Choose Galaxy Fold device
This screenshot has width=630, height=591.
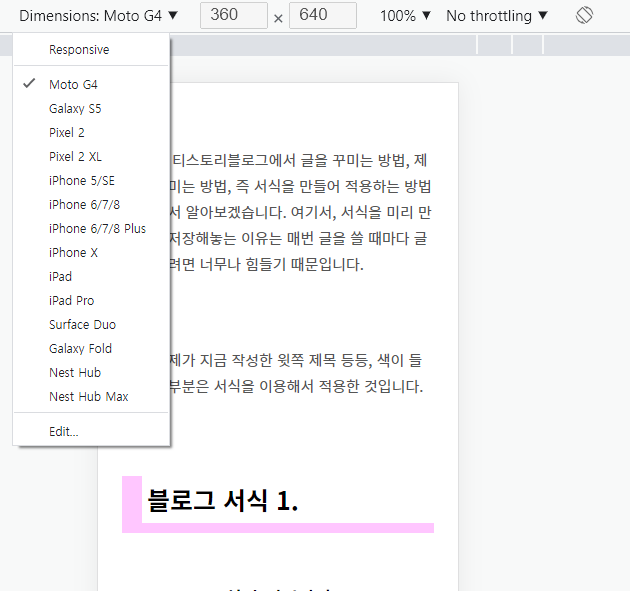(x=91, y=348)
